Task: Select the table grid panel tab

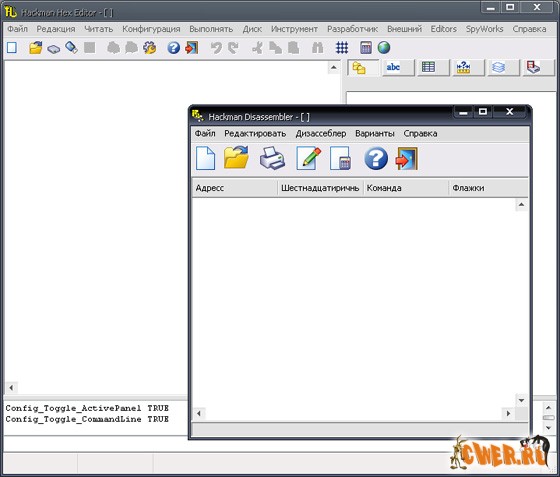Action: pos(433,67)
